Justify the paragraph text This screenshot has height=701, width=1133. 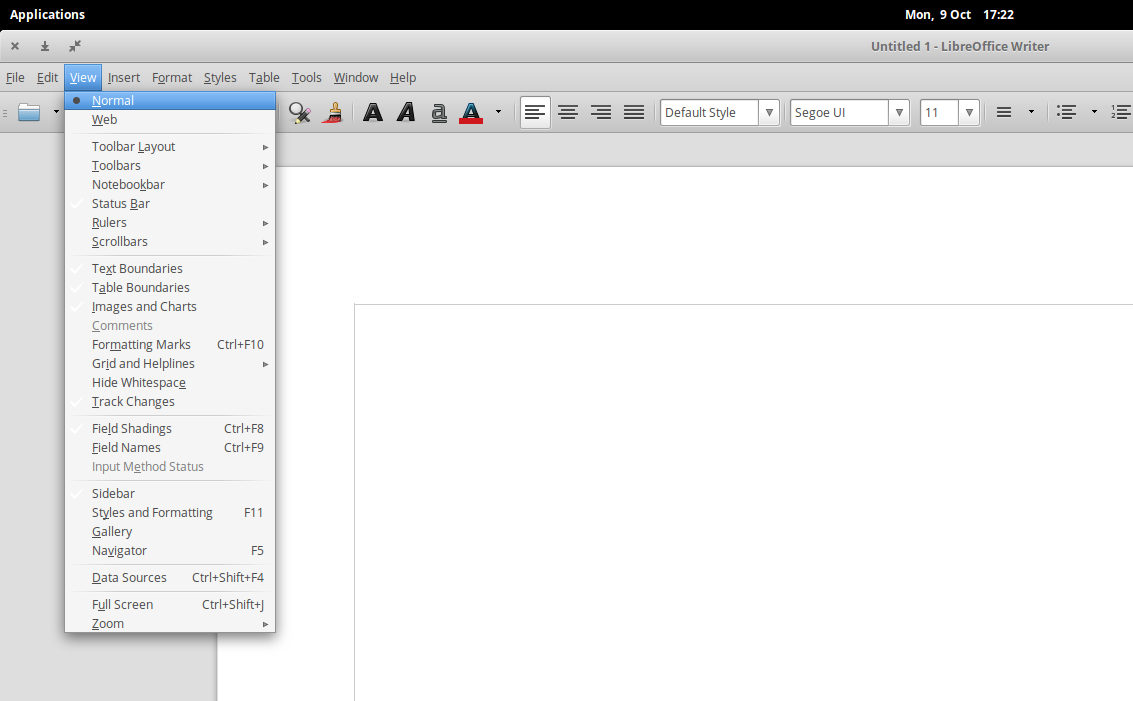pyautogui.click(x=633, y=112)
